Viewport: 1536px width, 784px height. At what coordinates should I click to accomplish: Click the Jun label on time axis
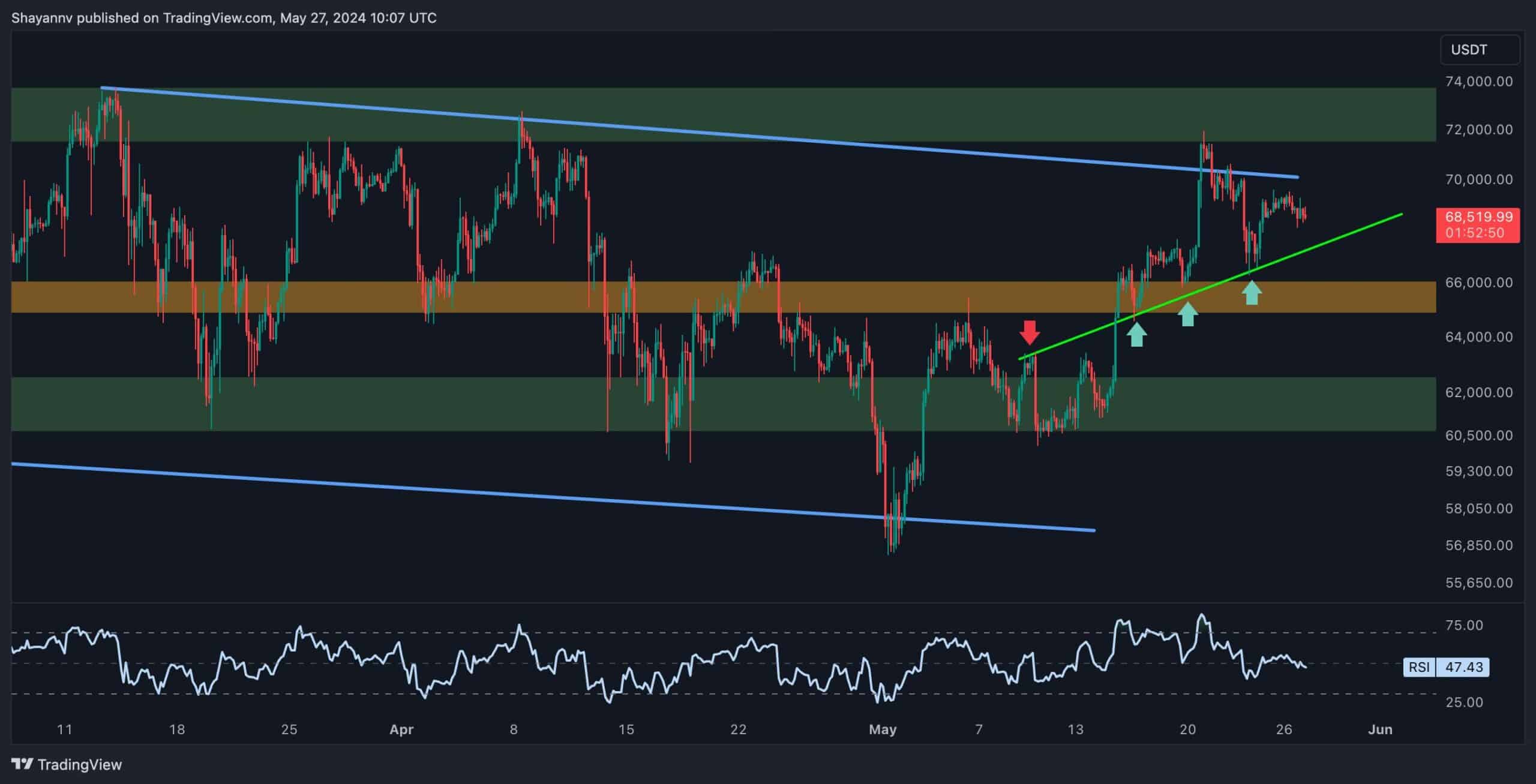1380,729
